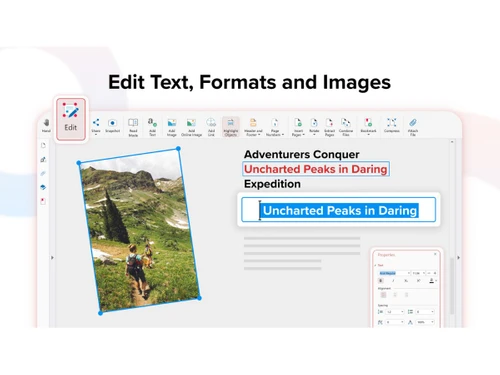Click the Combine Files tool
Image resolution: width=500 pixels, height=375 pixels.
[x=346, y=127]
